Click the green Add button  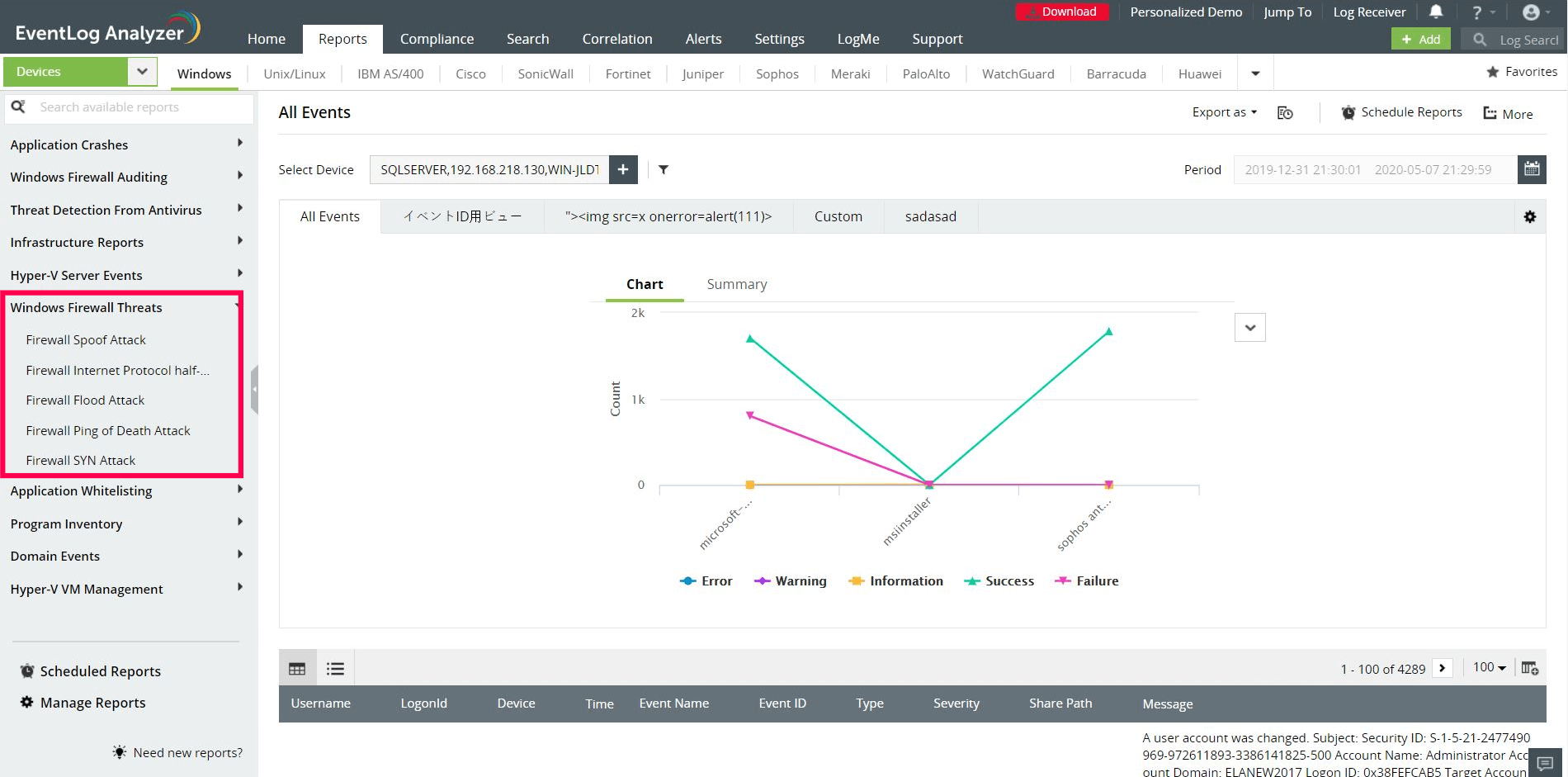point(1420,39)
